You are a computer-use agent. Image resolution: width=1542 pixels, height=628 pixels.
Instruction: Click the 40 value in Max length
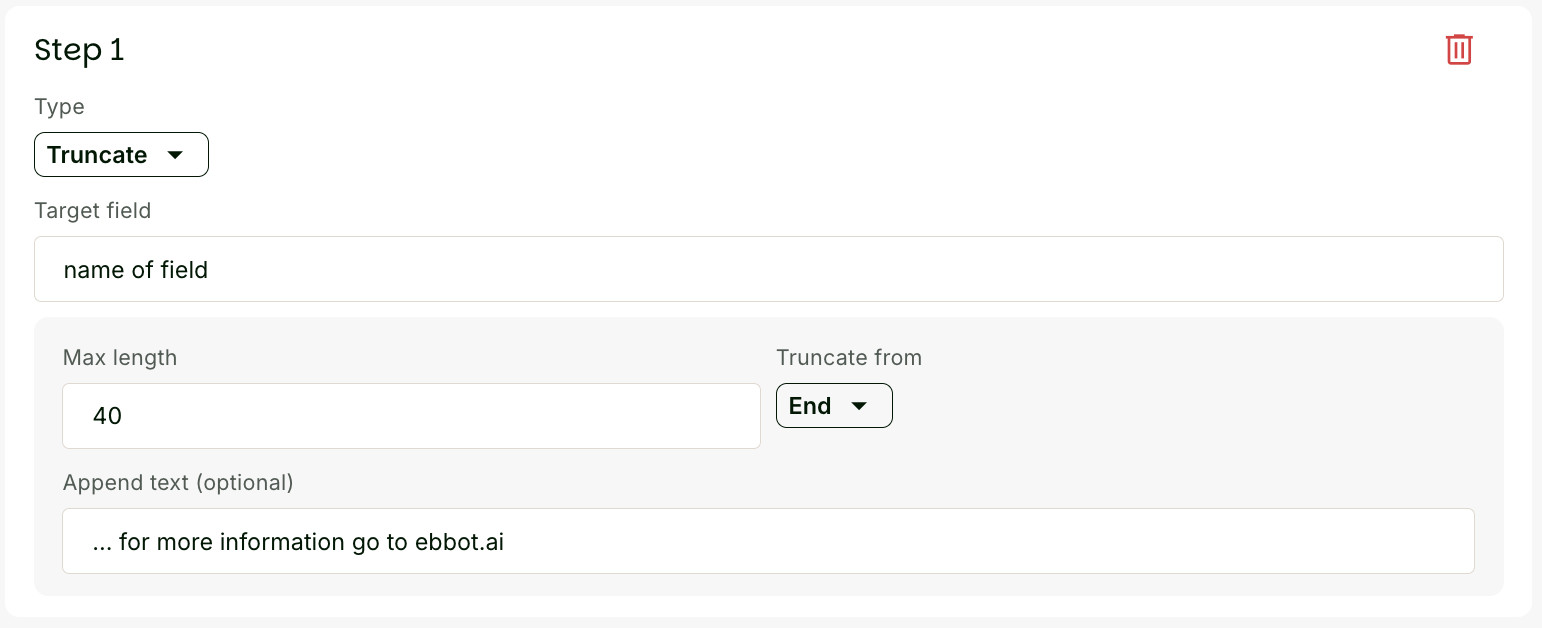tap(107, 416)
